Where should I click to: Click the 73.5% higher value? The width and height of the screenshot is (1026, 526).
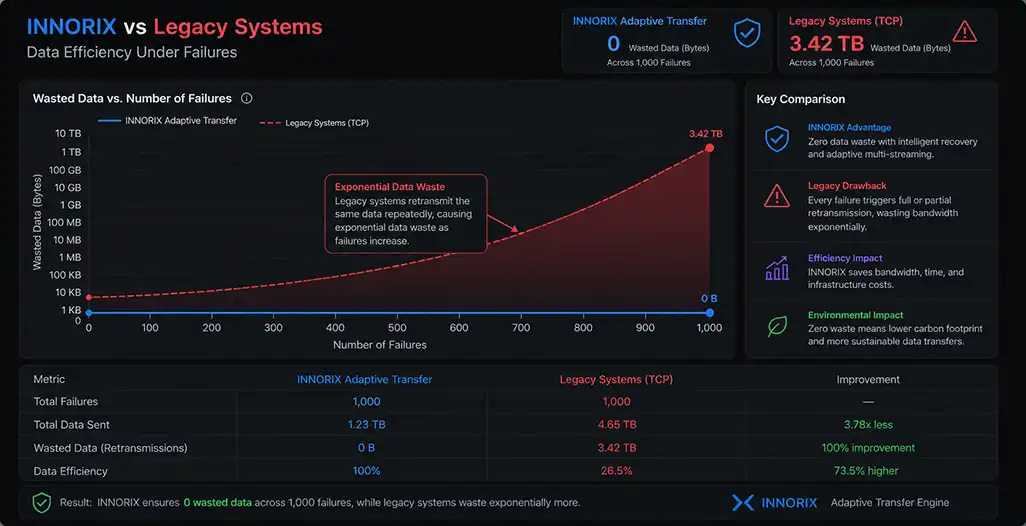(x=868, y=471)
